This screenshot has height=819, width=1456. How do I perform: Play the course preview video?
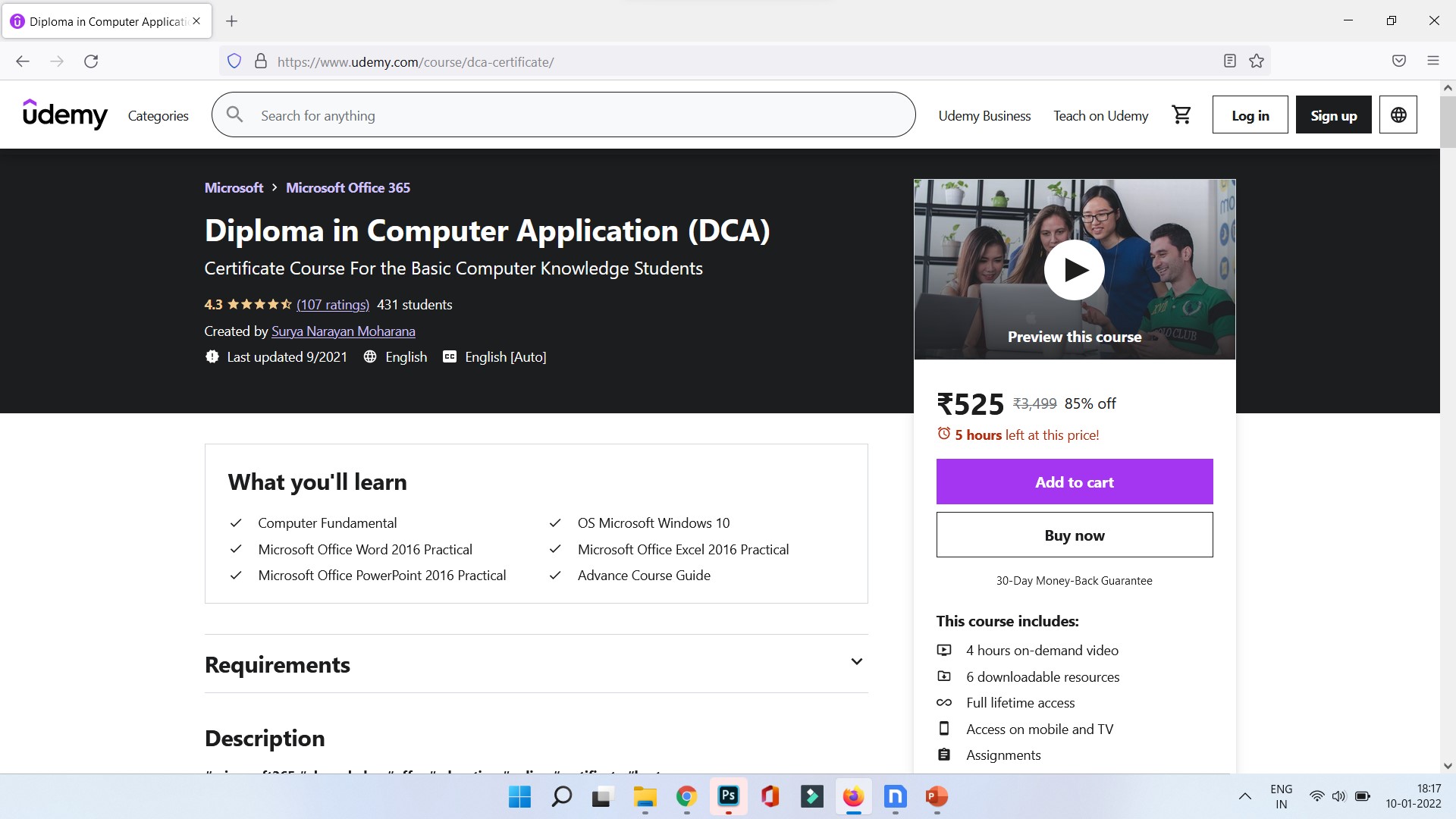pyautogui.click(x=1075, y=269)
